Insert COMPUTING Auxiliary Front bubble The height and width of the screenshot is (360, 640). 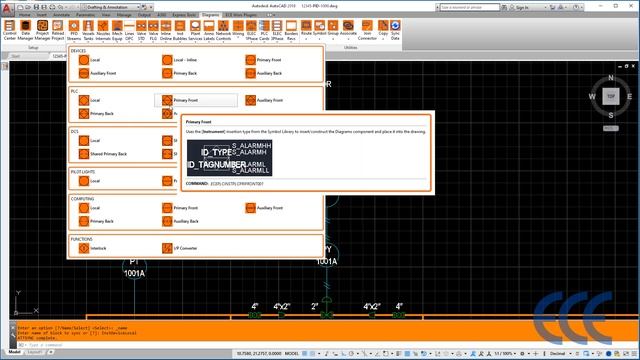point(264,208)
